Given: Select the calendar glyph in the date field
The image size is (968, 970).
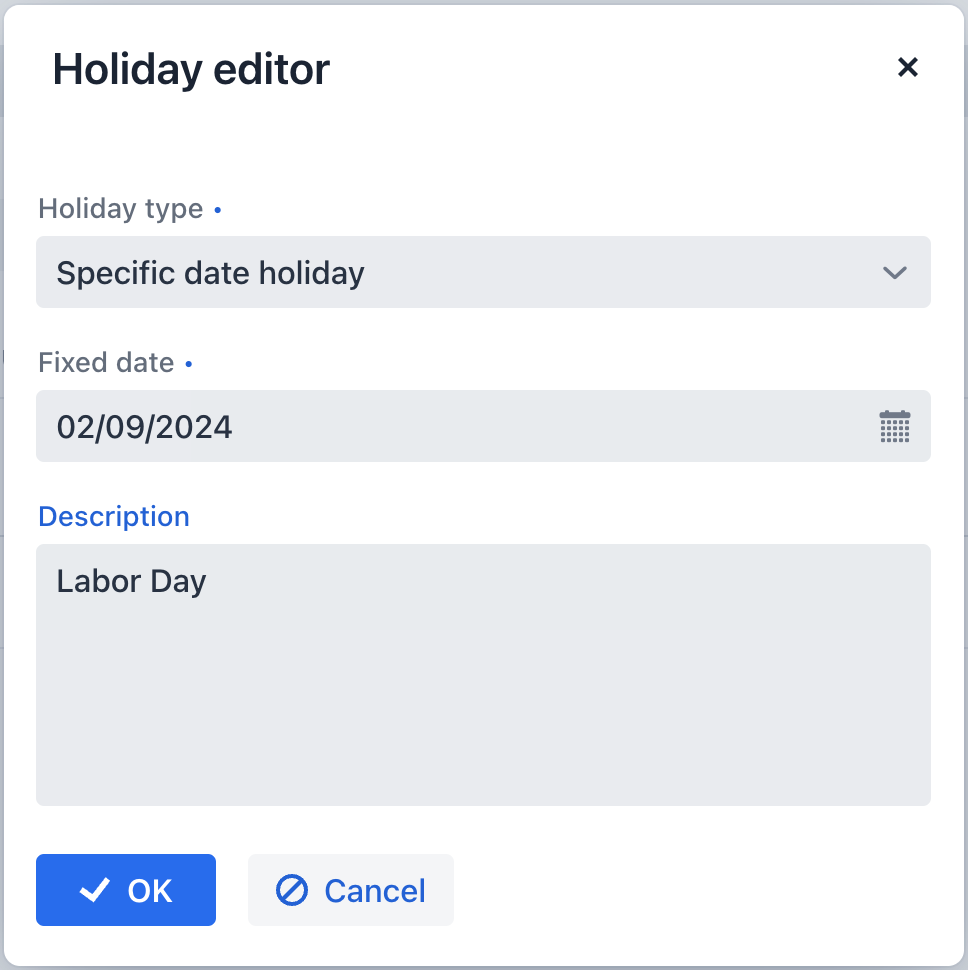Looking at the screenshot, I should click(894, 426).
